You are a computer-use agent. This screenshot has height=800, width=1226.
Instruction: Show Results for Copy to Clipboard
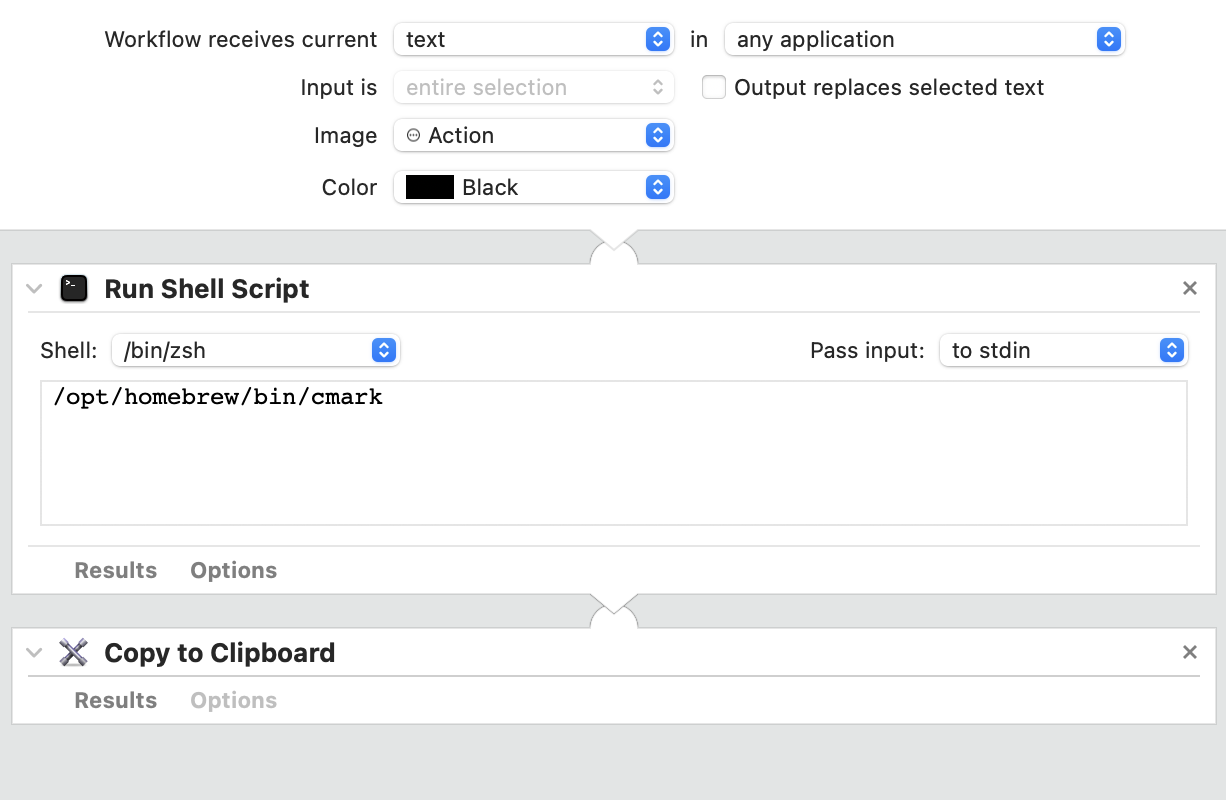pos(115,700)
